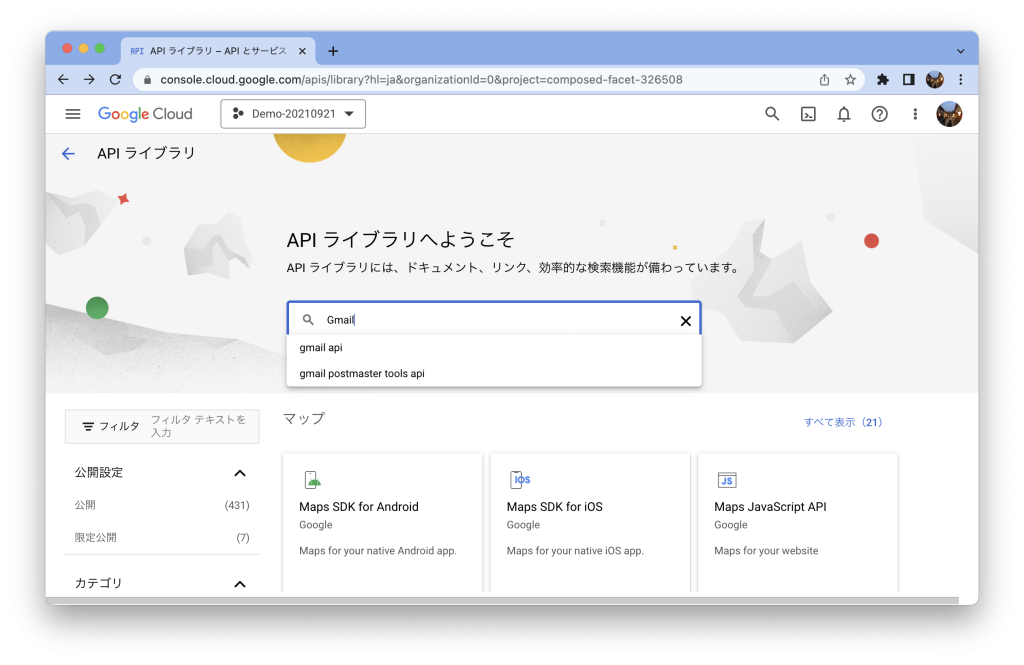Screen dimensions: 1024x665
Task: Collapse the 公開設定 section
Action: click(x=240, y=473)
